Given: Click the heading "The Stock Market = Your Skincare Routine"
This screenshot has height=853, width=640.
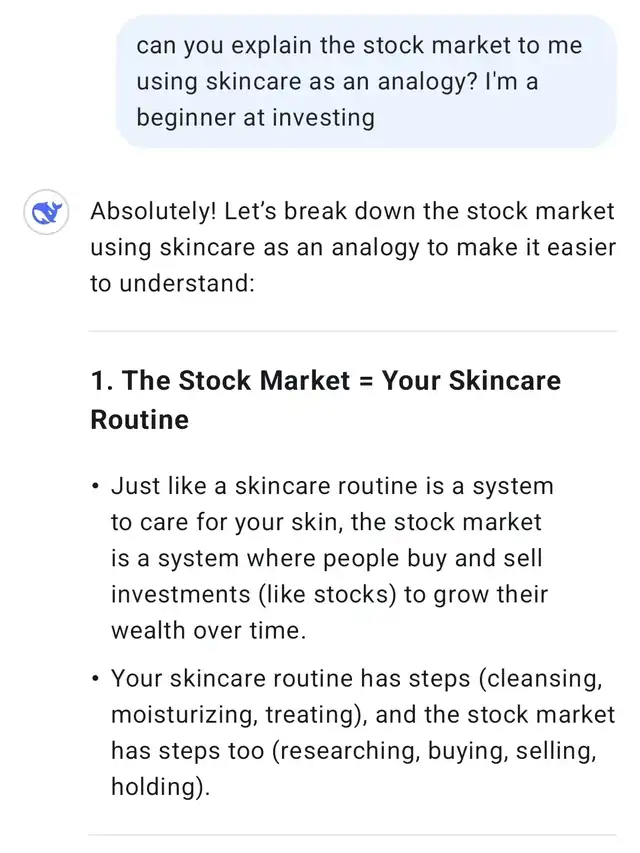Looking at the screenshot, I should click(325, 400).
